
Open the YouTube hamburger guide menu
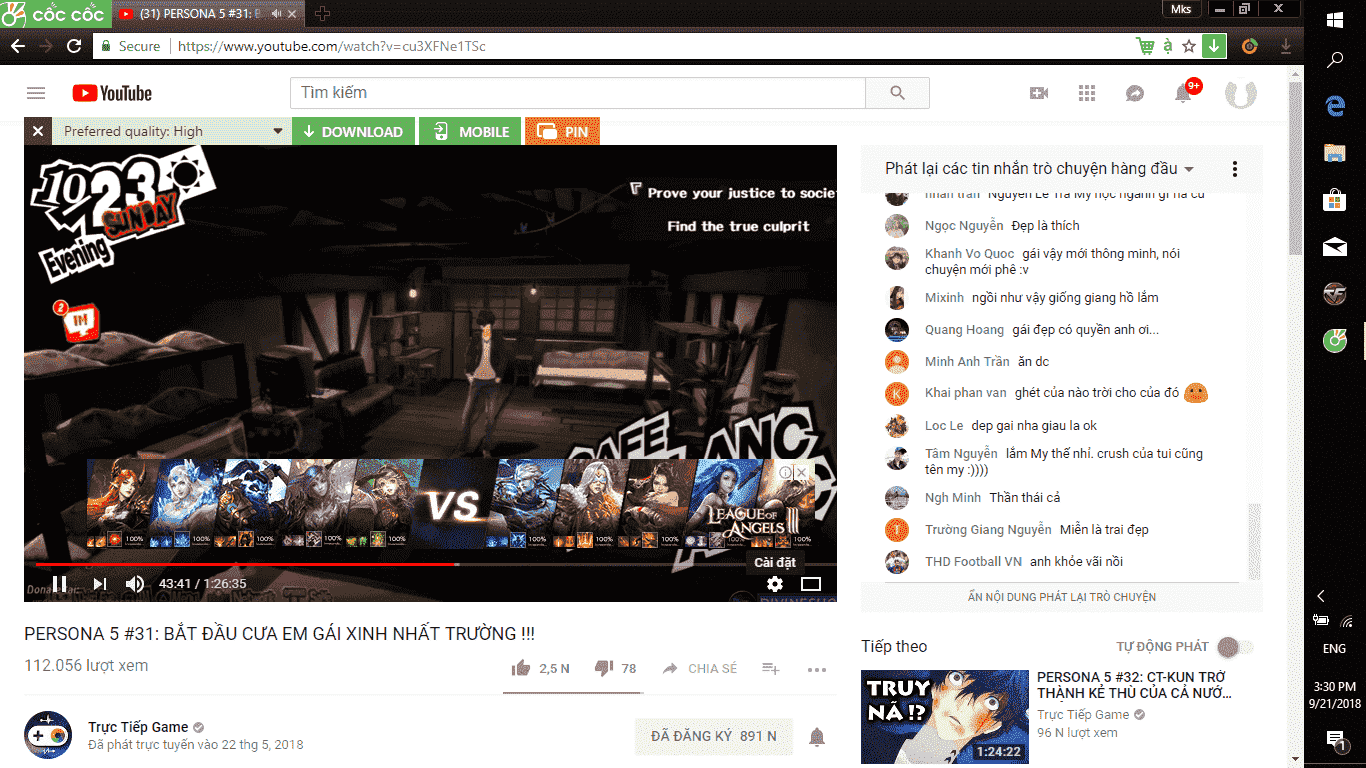36,93
